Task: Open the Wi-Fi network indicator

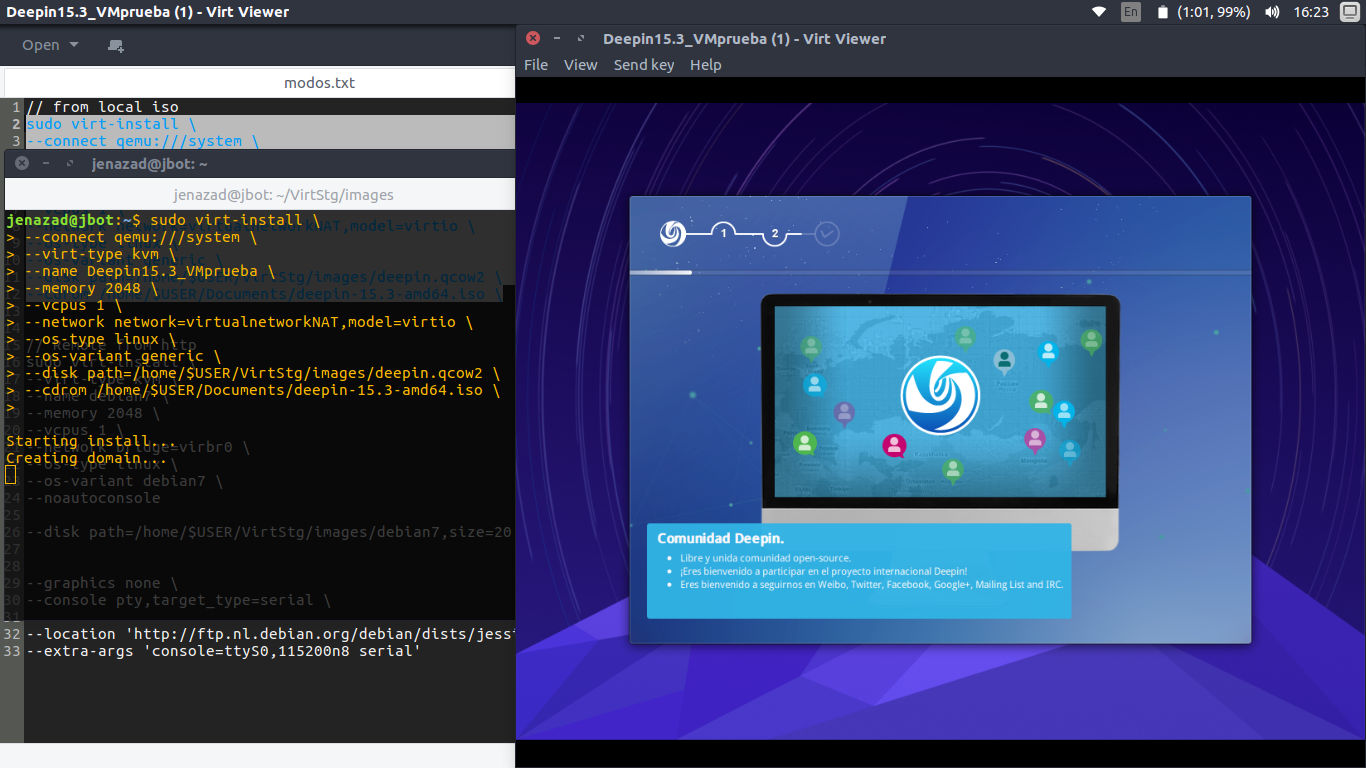Action: [x=1099, y=12]
